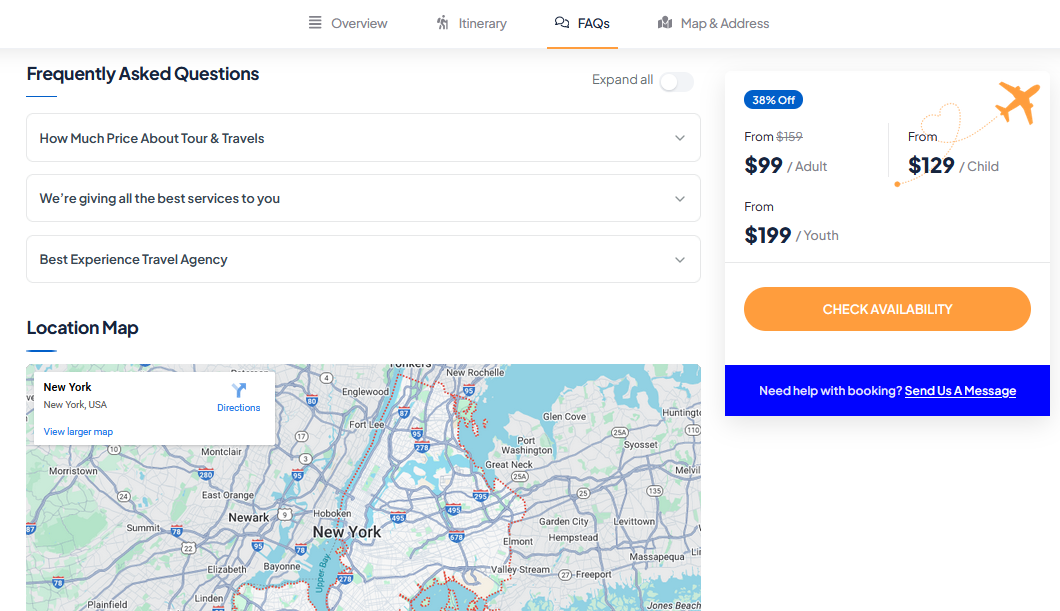The width and height of the screenshot is (1060, 611).
Task: Expand Best Experience Travel Agency question
Action: point(363,259)
